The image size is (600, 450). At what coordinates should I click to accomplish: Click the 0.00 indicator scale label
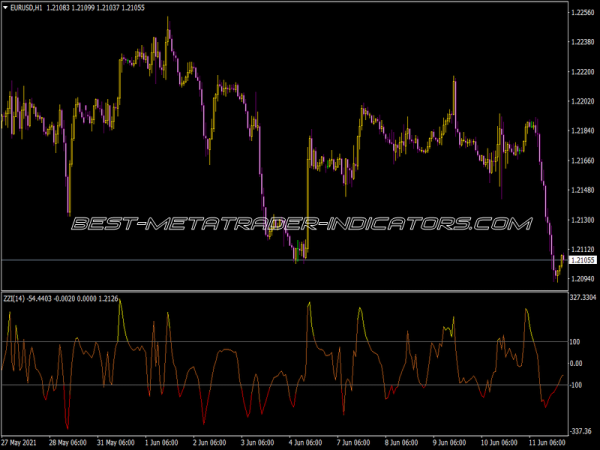click(577, 363)
